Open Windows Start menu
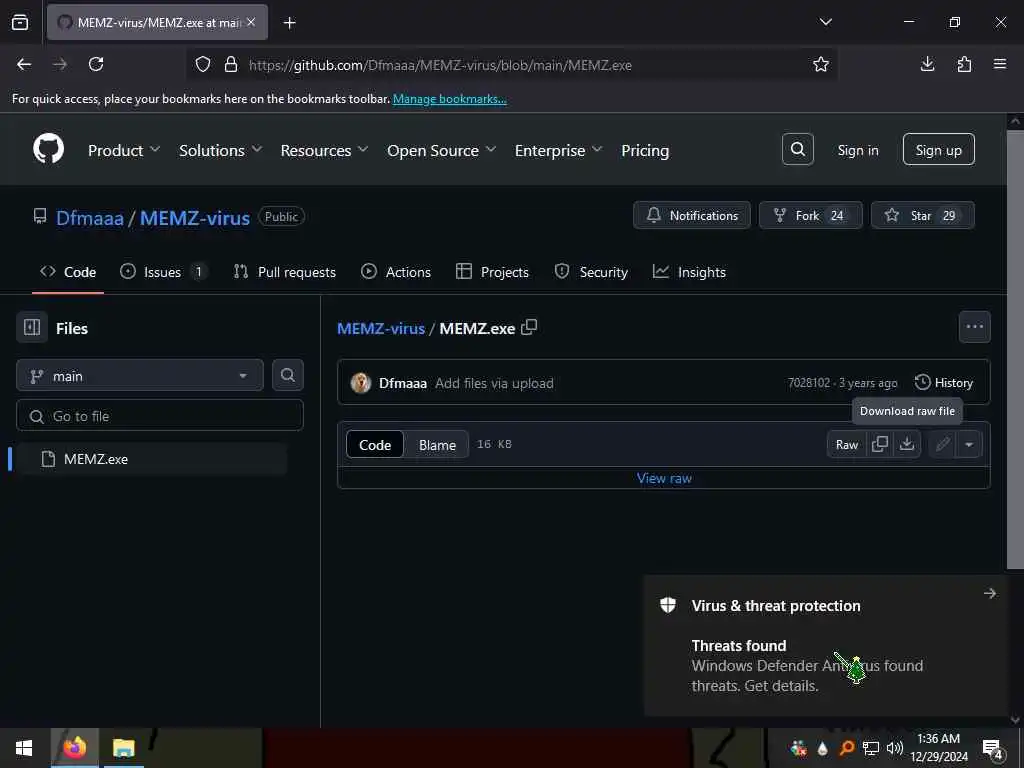1024x768 pixels. (x=24, y=748)
